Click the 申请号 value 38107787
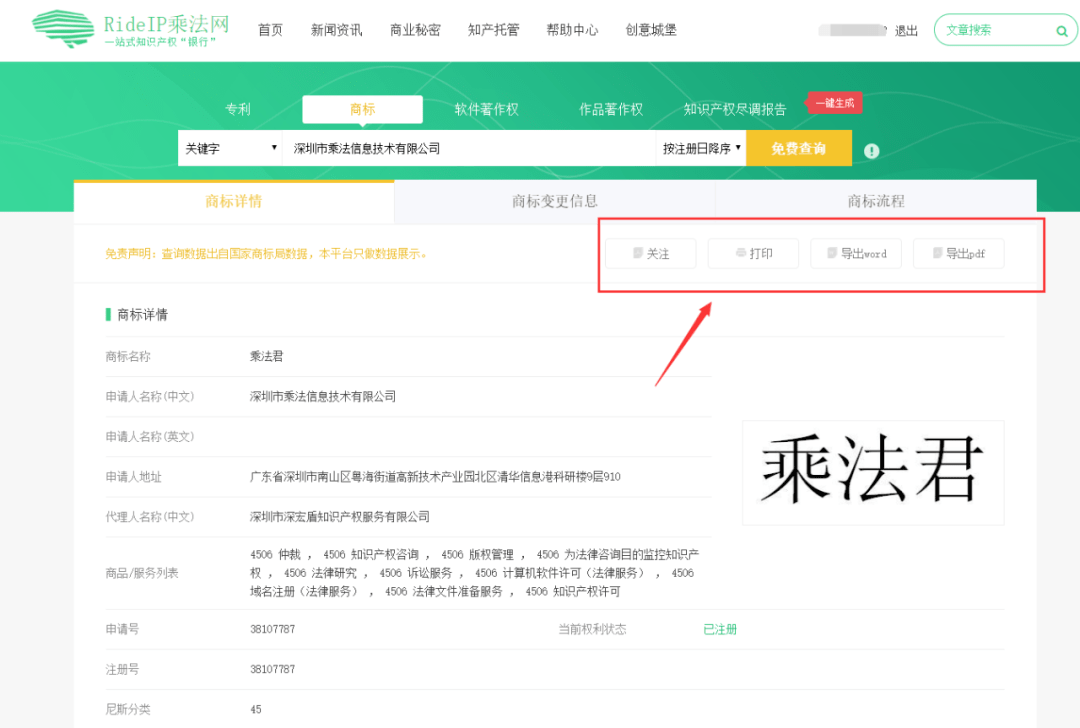 272,629
